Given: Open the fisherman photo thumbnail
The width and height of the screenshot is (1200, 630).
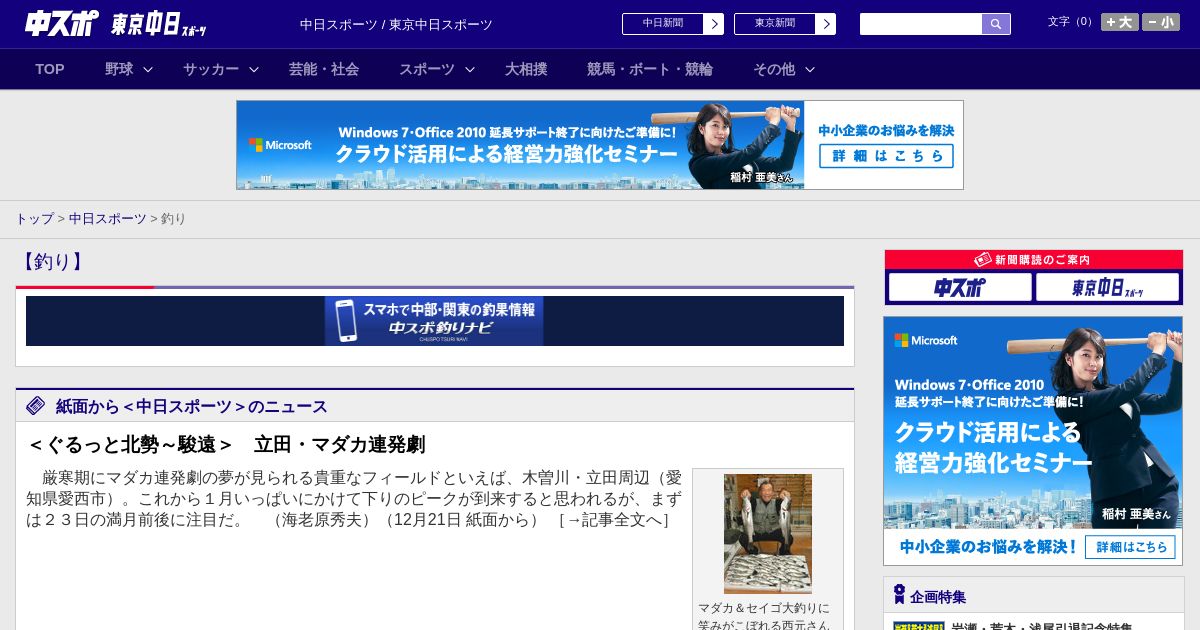Looking at the screenshot, I should (768, 534).
